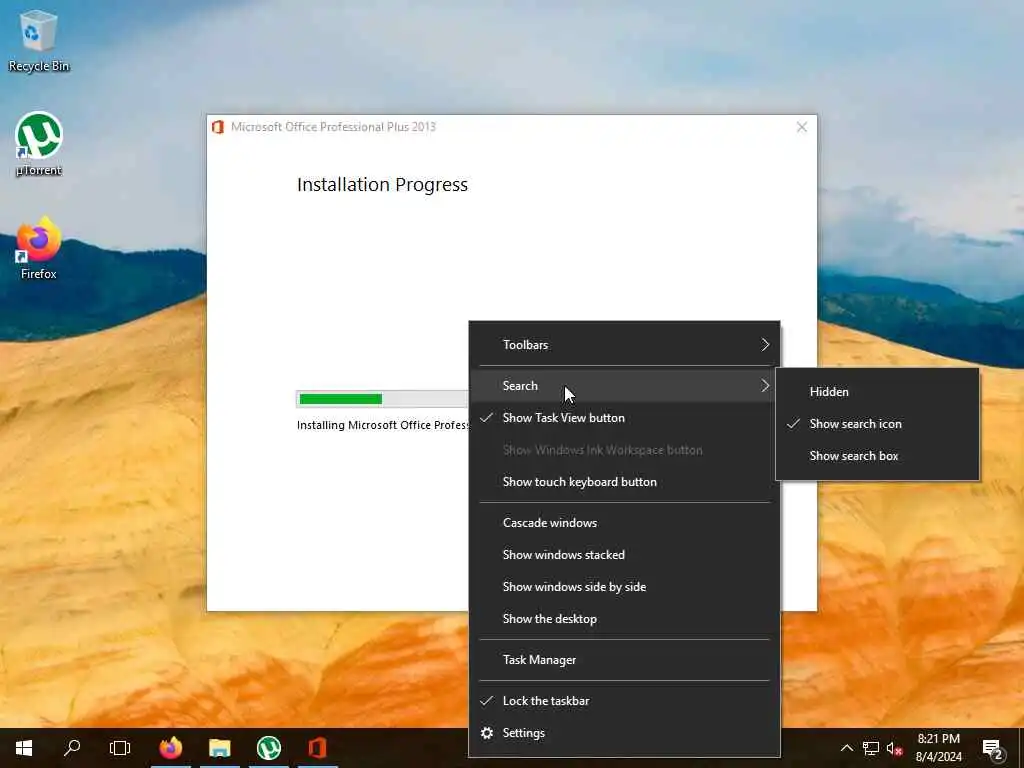
Task: Switch to uTorrent in the taskbar
Action: click(268, 748)
